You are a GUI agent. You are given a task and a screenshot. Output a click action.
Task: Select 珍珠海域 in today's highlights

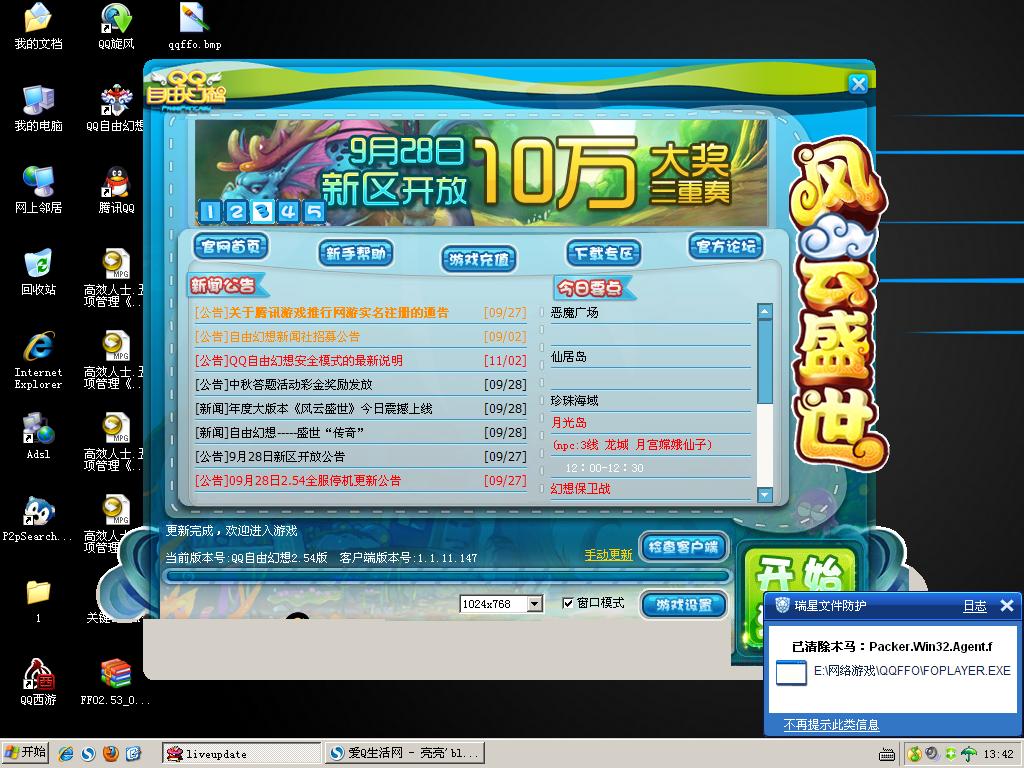(575, 400)
